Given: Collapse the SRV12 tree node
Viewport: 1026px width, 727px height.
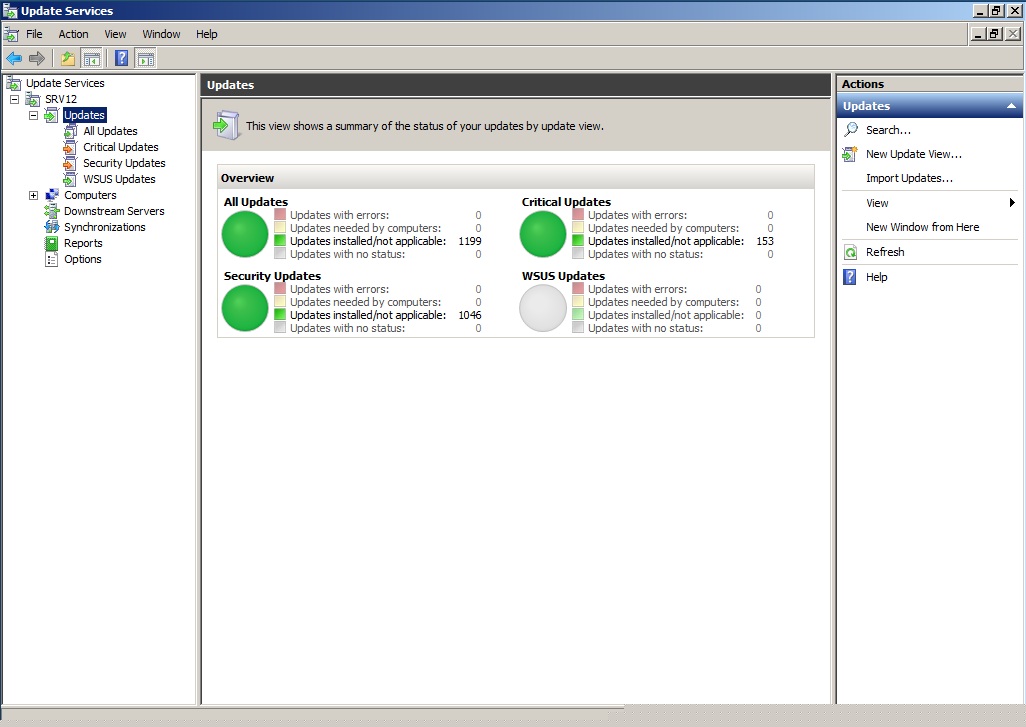Looking at the screenshot, I should 14,99.
